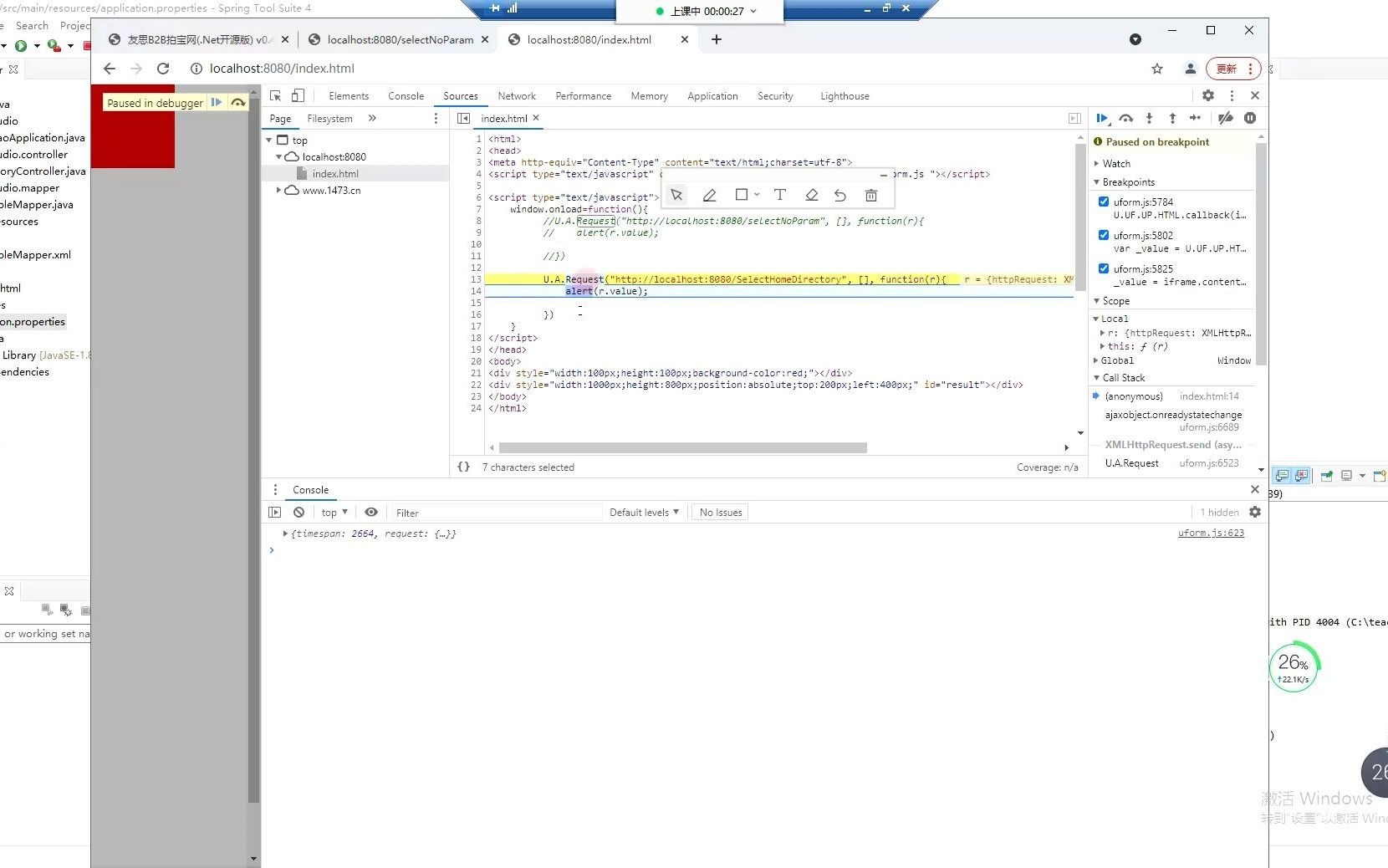
Task: Select the arrow cursor annotation tool
Action: click(x=676, y=195)
